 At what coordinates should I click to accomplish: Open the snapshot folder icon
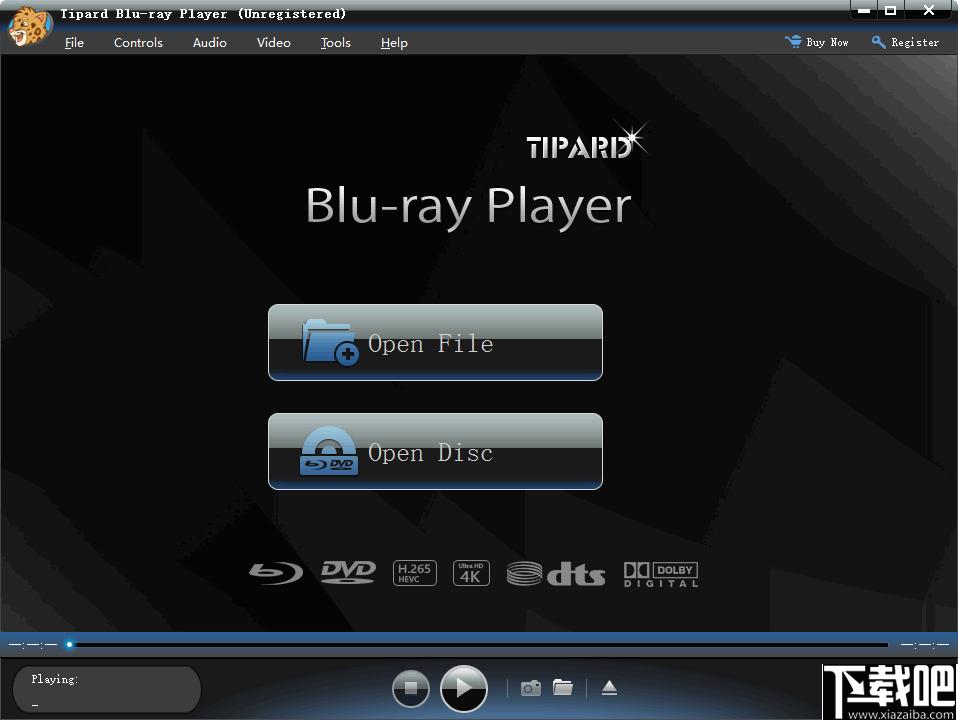tap(563, 687)
